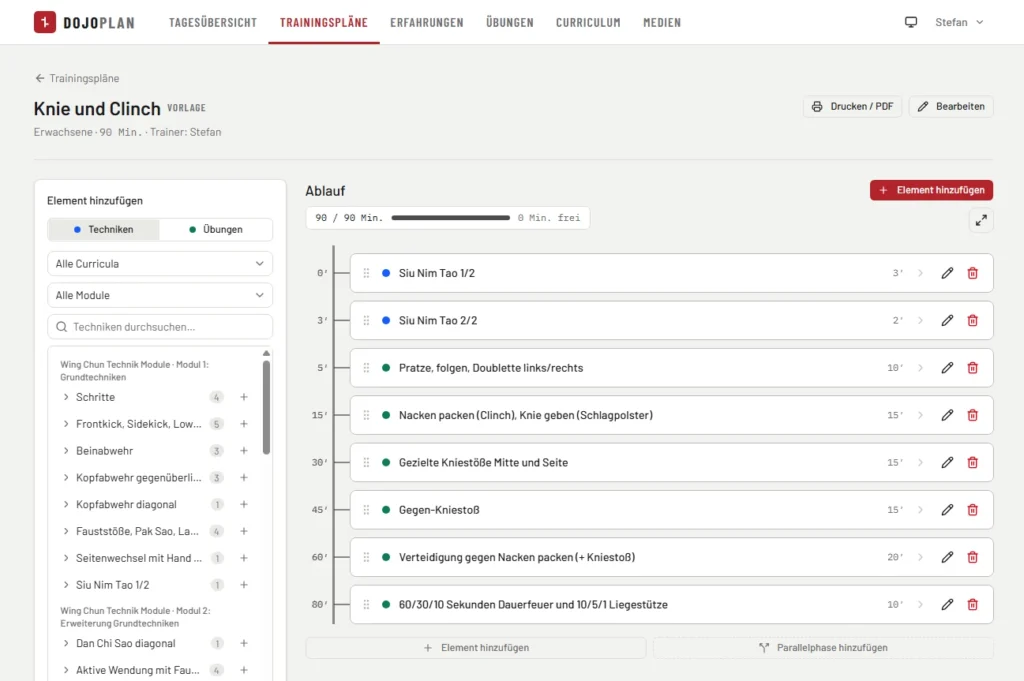The height and width of the screenshot is (681, 1024).
Task: Open the Medien tab
Action: [x=662, y=22]
